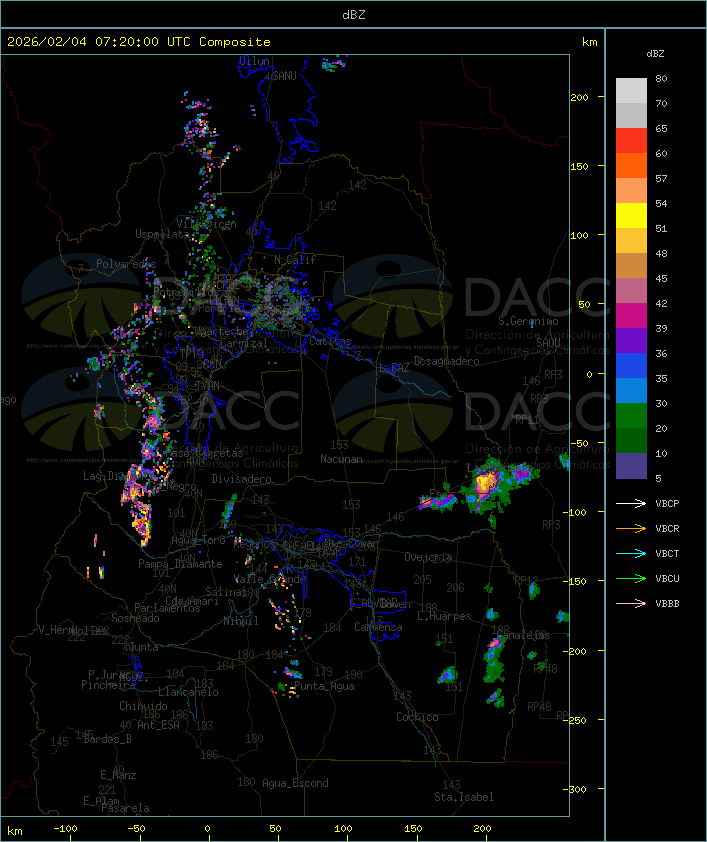Screen dimensions: 707x842
Task: Click the Carrizal place label
Action: tap(243, 343)
